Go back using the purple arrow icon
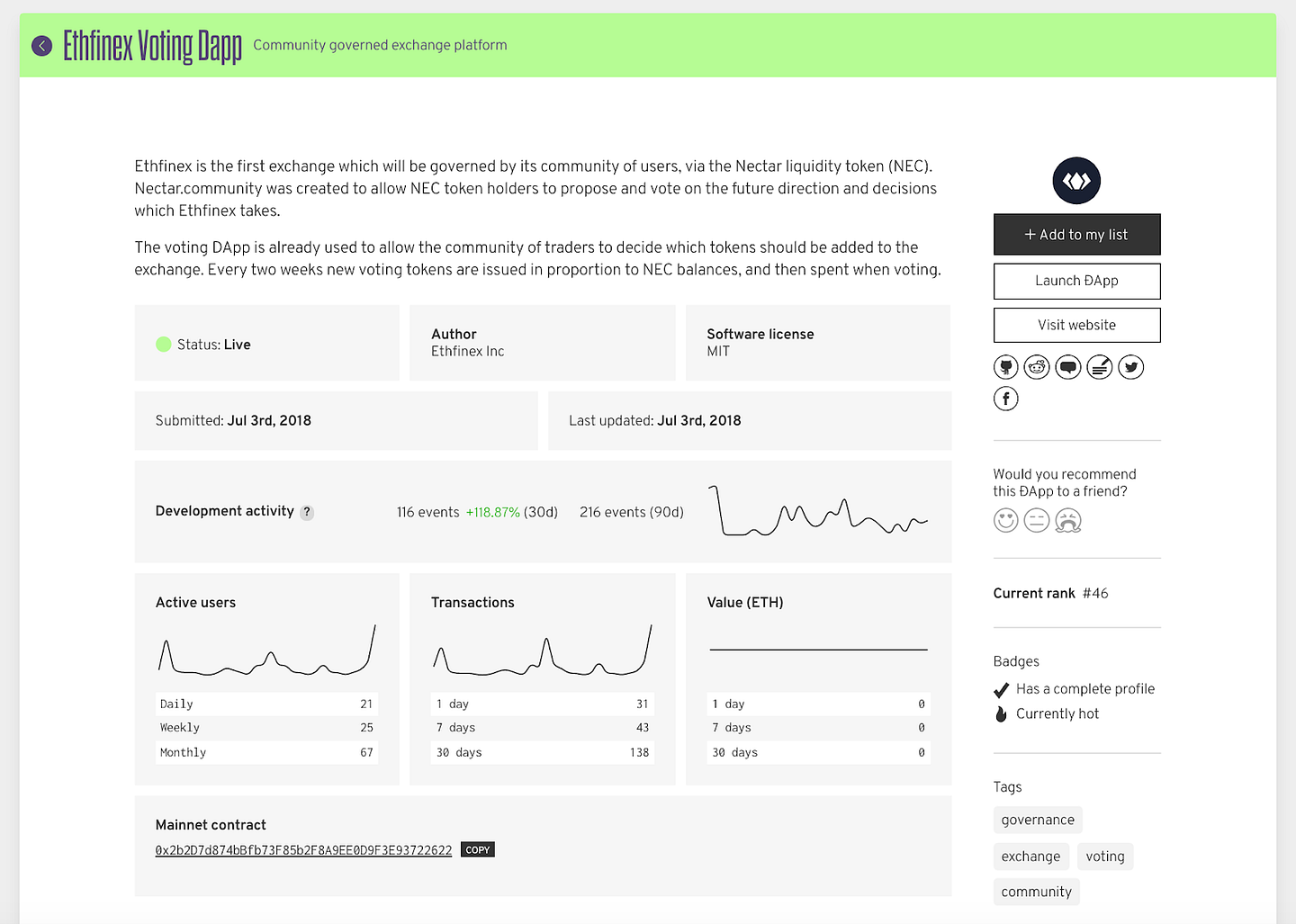Viewport: 1296px width, 924px height. (x=41, y=46)
